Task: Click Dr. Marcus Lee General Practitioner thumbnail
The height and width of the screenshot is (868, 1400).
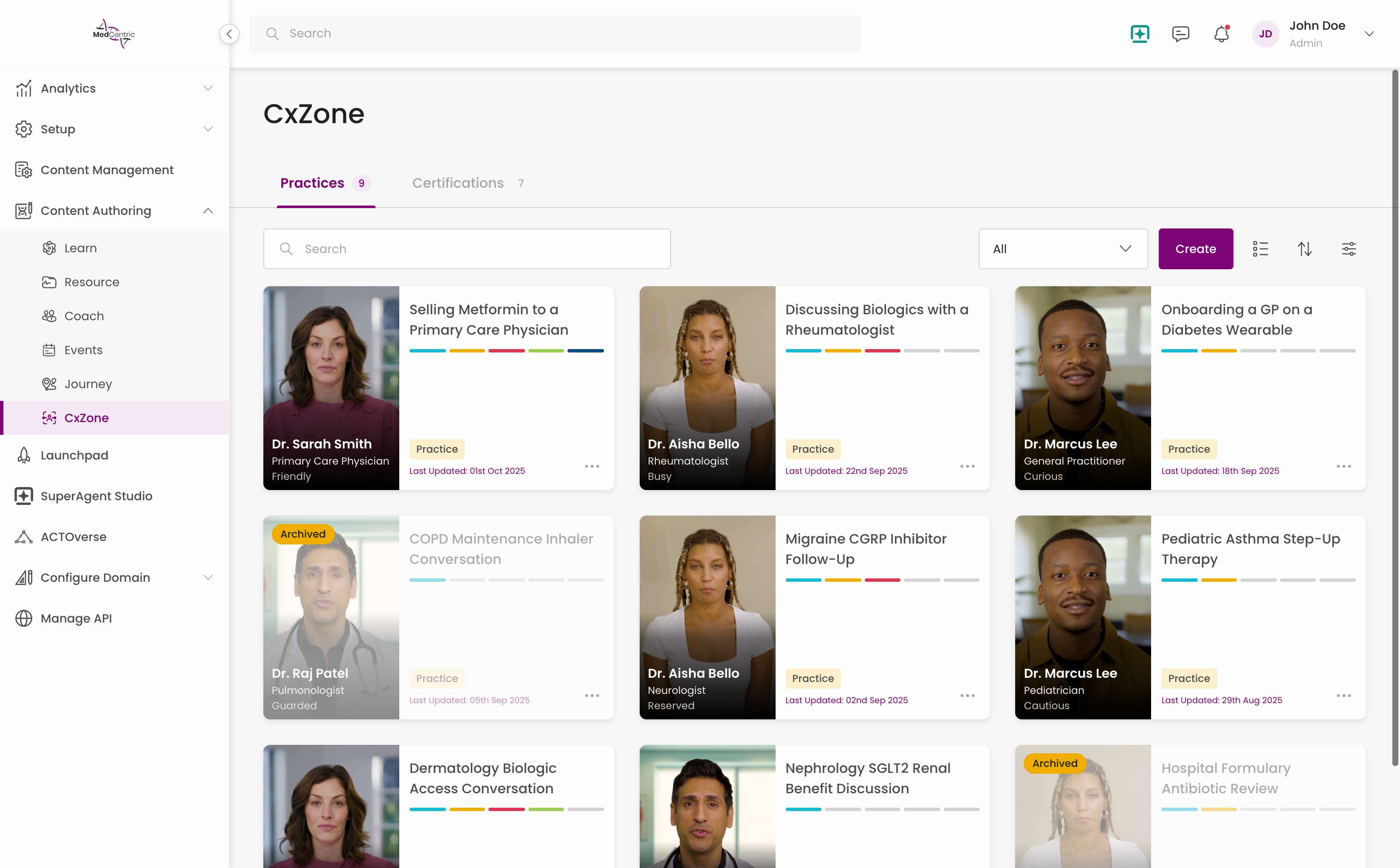Action: 1082,387
